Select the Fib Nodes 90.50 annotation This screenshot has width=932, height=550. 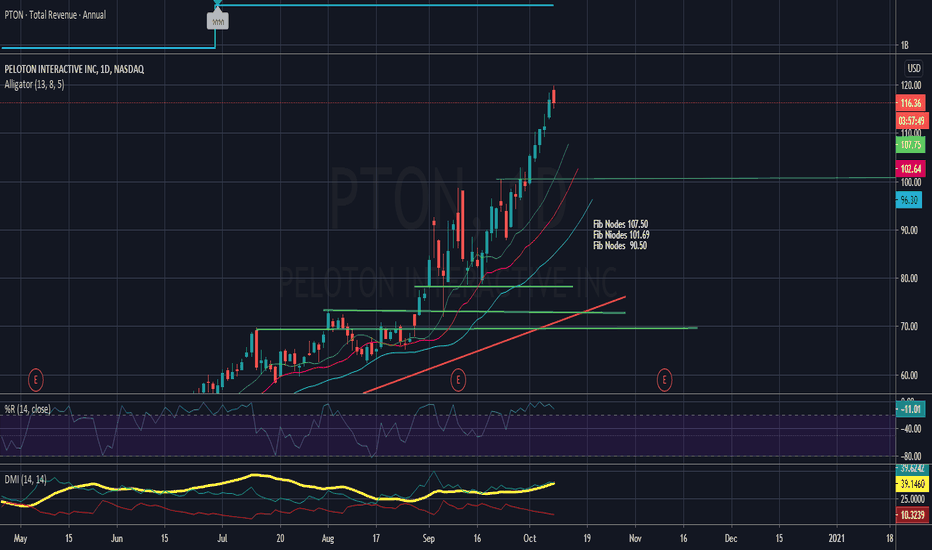pyautogui.click(x=620, y=246)
